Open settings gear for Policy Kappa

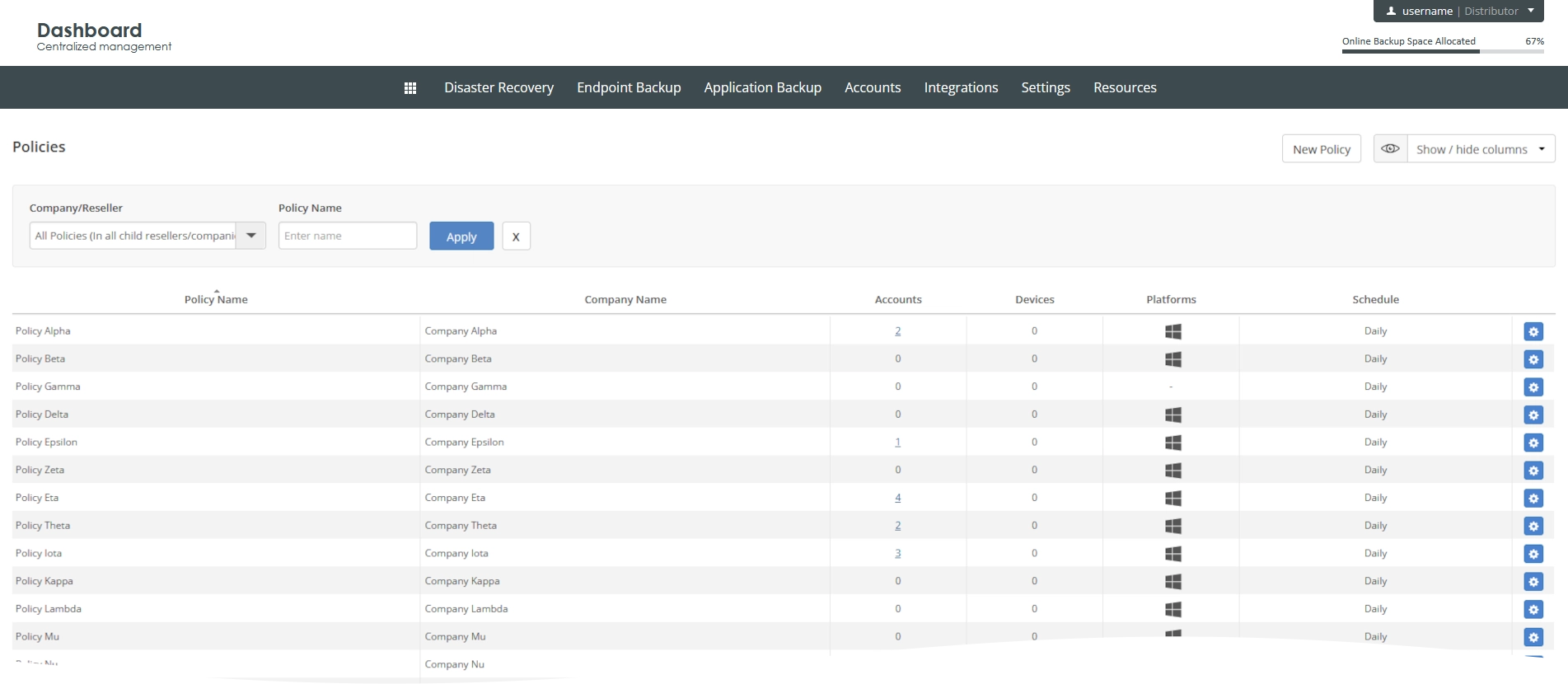click(1533, 582)
